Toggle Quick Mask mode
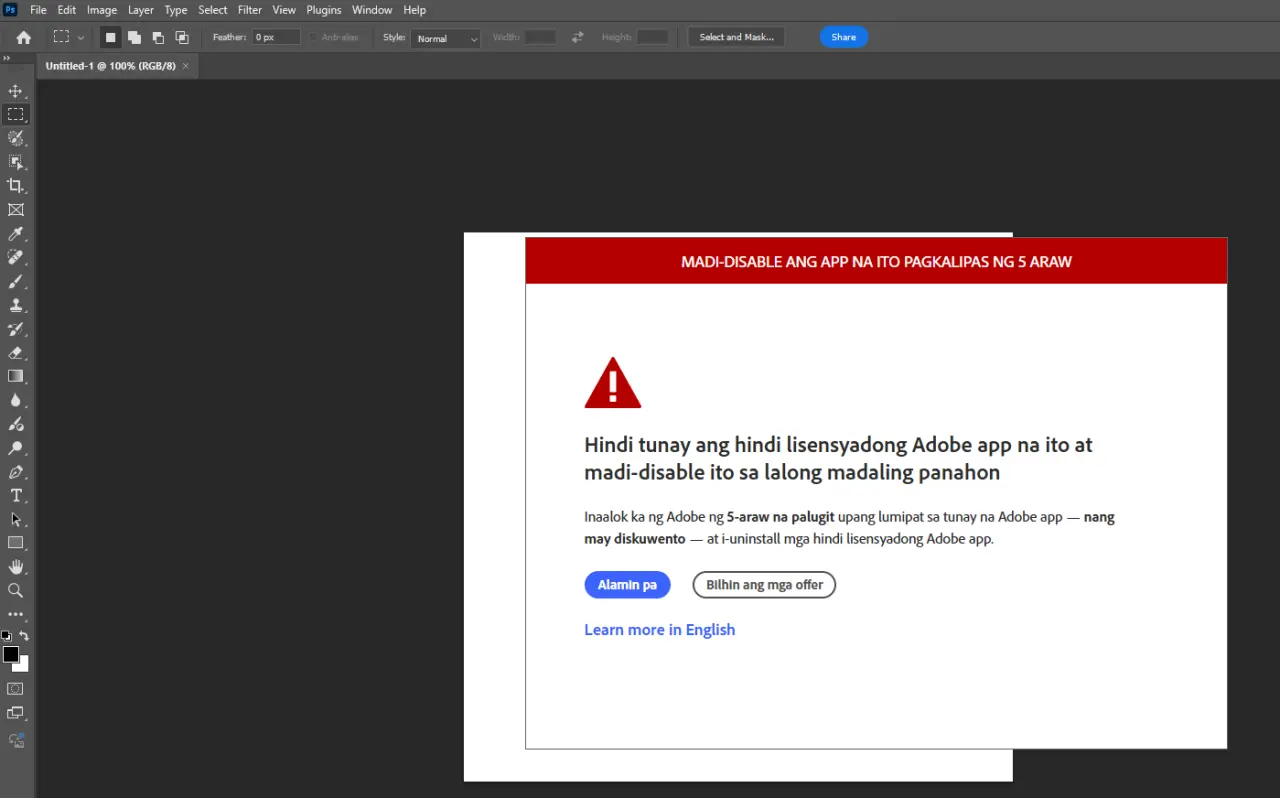 point(16,689)
